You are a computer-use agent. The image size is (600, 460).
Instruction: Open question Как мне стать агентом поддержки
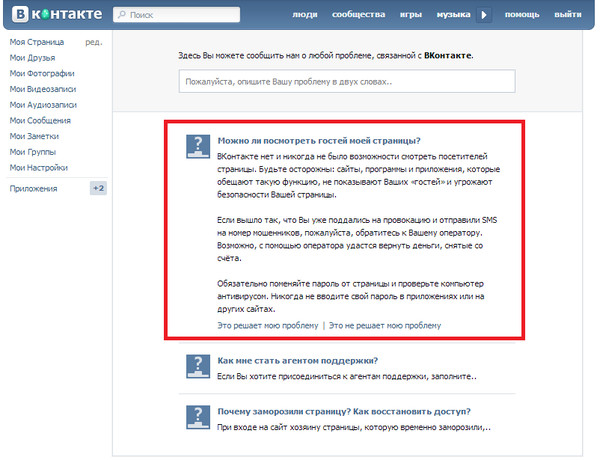(298, 361)
